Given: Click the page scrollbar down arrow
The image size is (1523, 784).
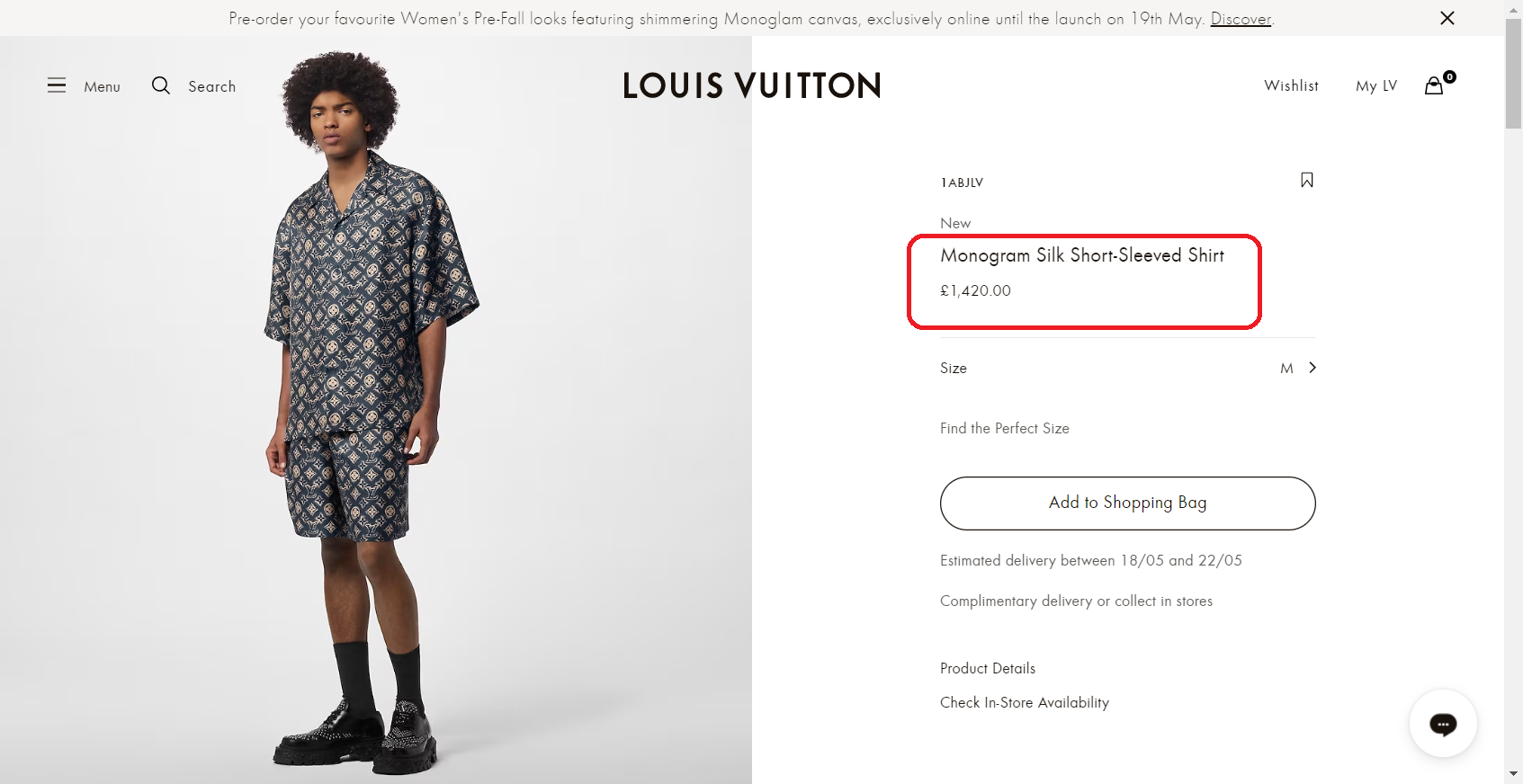Looking at the screenshot, I should tap(1513, 773).
